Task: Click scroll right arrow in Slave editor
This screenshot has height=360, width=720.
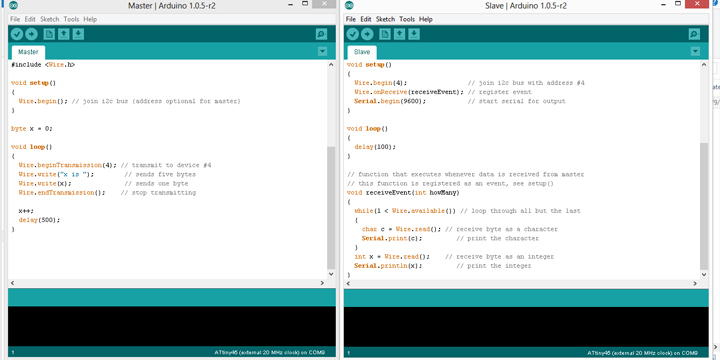Action: click(x=695, y=284)
